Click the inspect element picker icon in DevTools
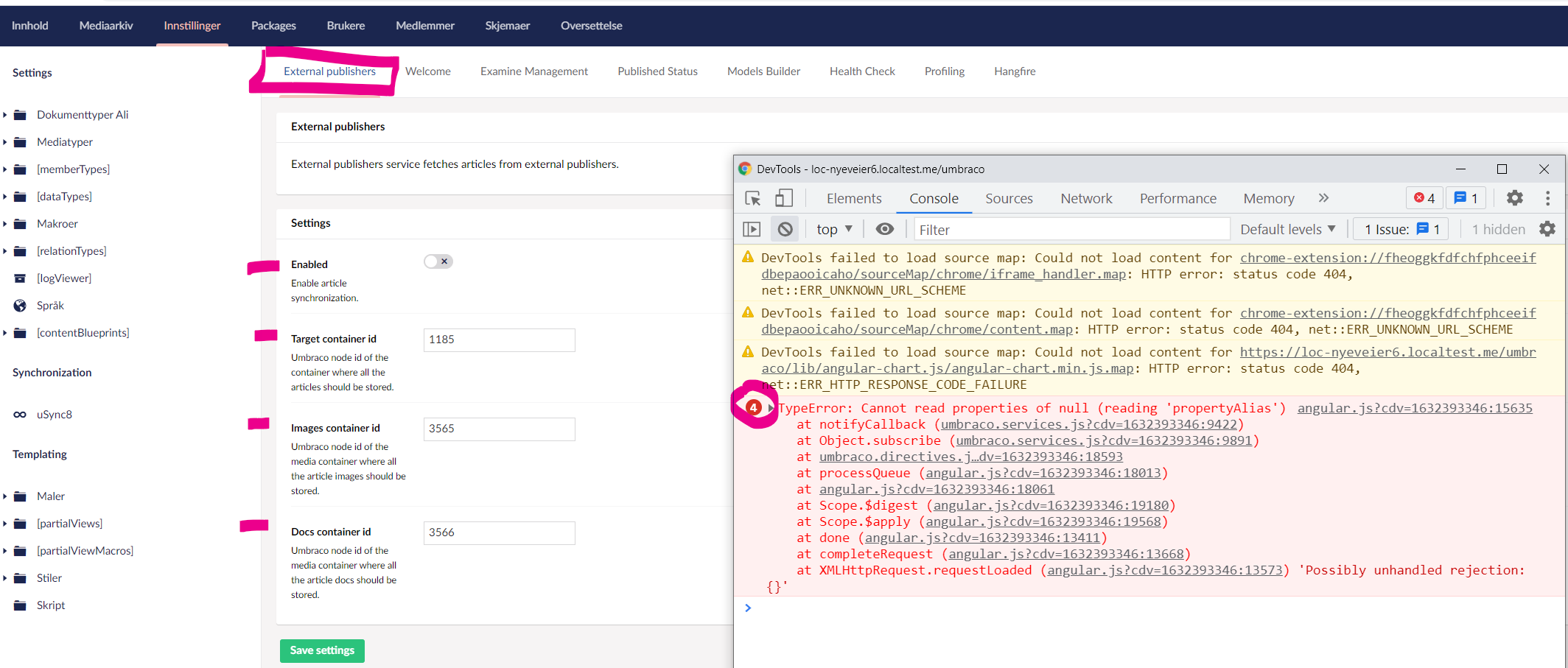1568x668 pixels. pos(753,198)
